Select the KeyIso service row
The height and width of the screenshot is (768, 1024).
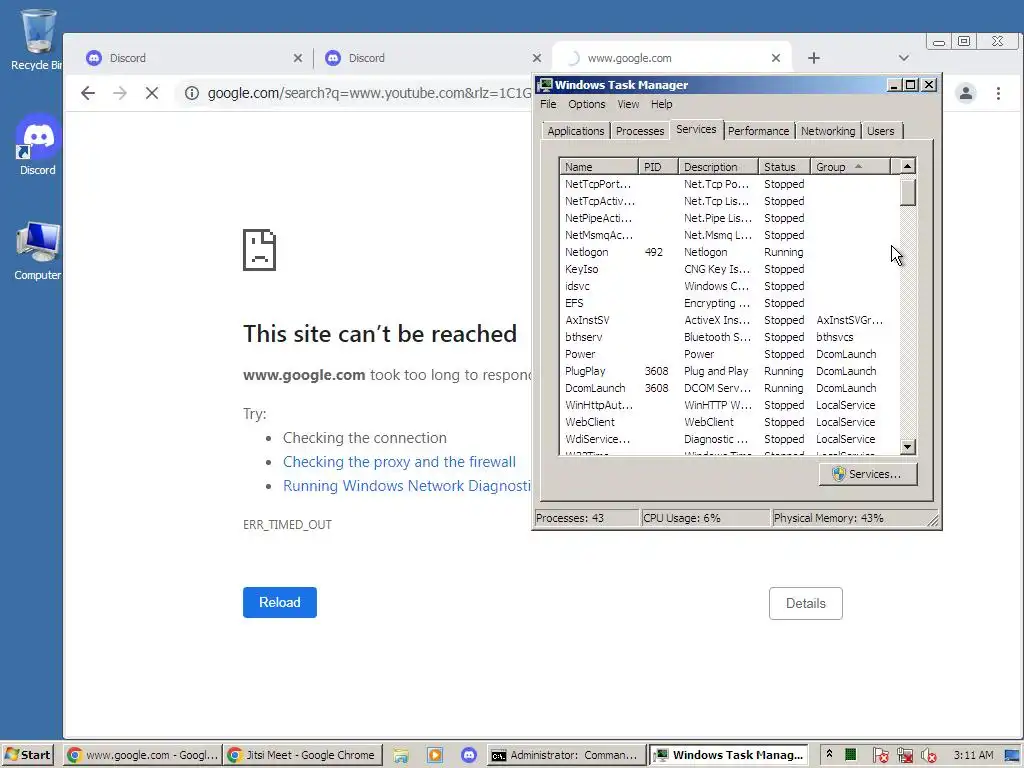pos(729,269)
